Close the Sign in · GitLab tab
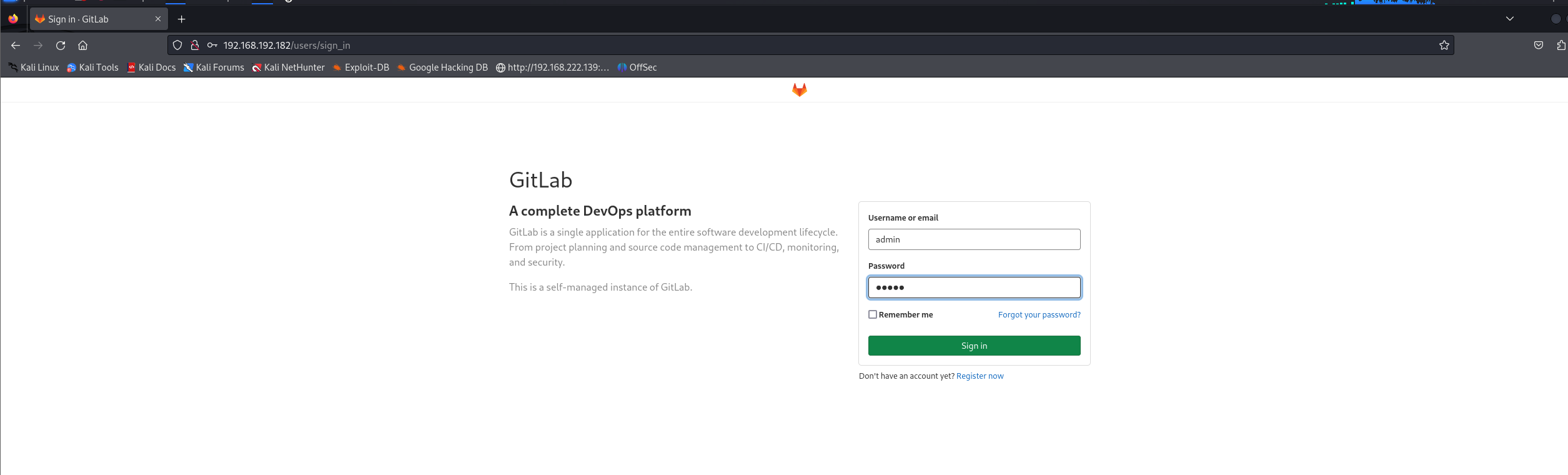The image size is (1568, 475). click(x=158, y=19)
